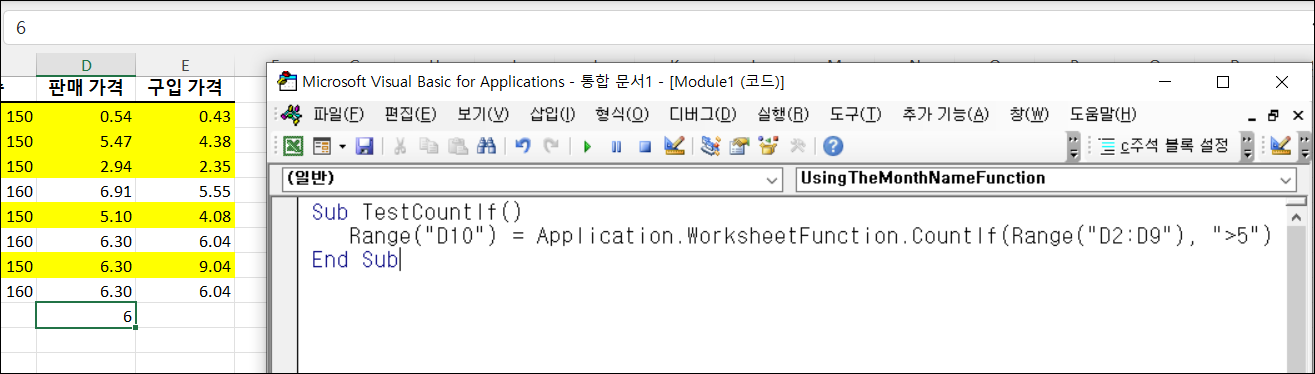Click the Toolbox wrench icon
This screenshot has height=374, width=1315.
coord(797,146)
